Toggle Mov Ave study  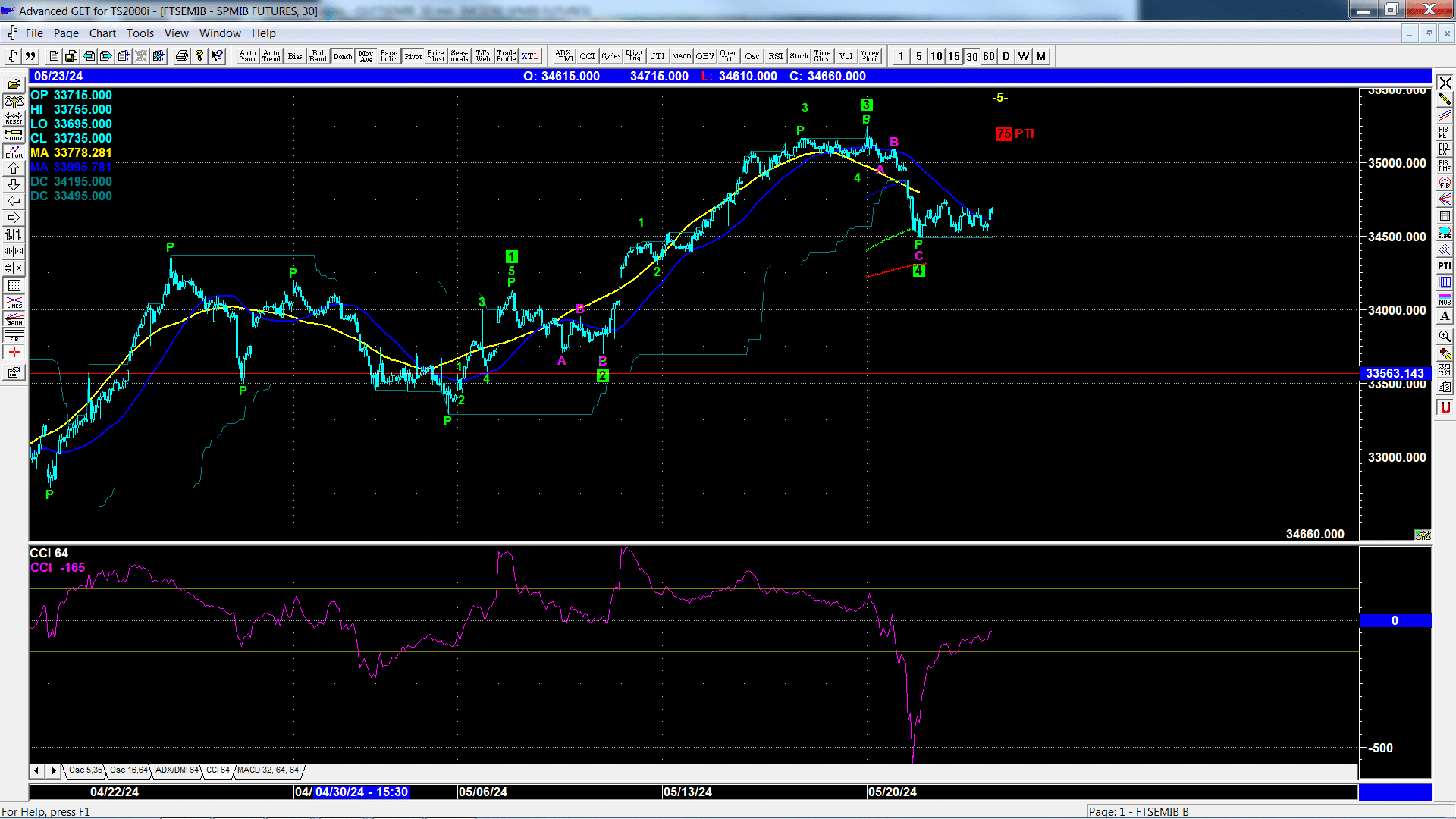click(x=366, y=56)
